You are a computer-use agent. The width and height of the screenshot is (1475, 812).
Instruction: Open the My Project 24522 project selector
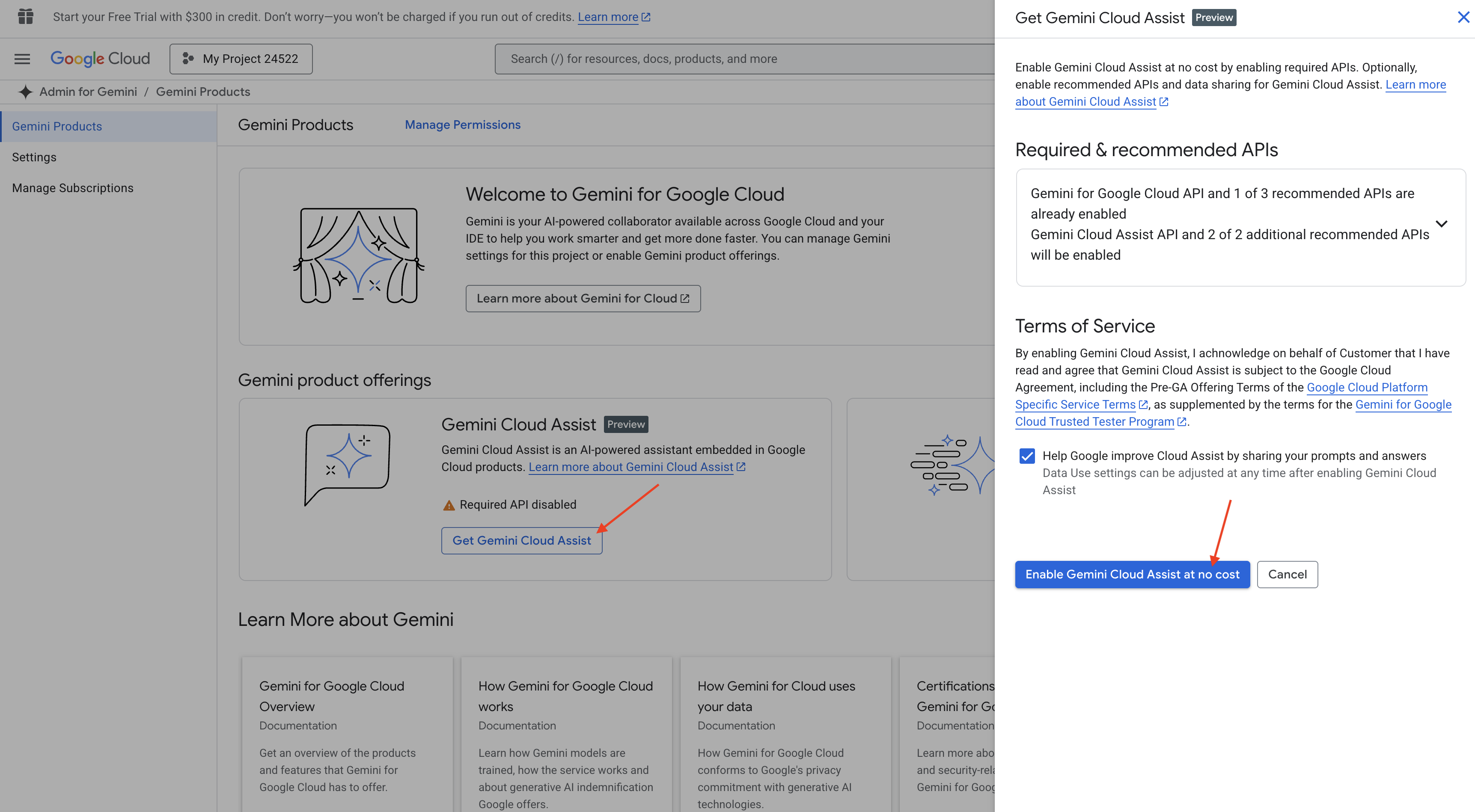click(241, 59)
